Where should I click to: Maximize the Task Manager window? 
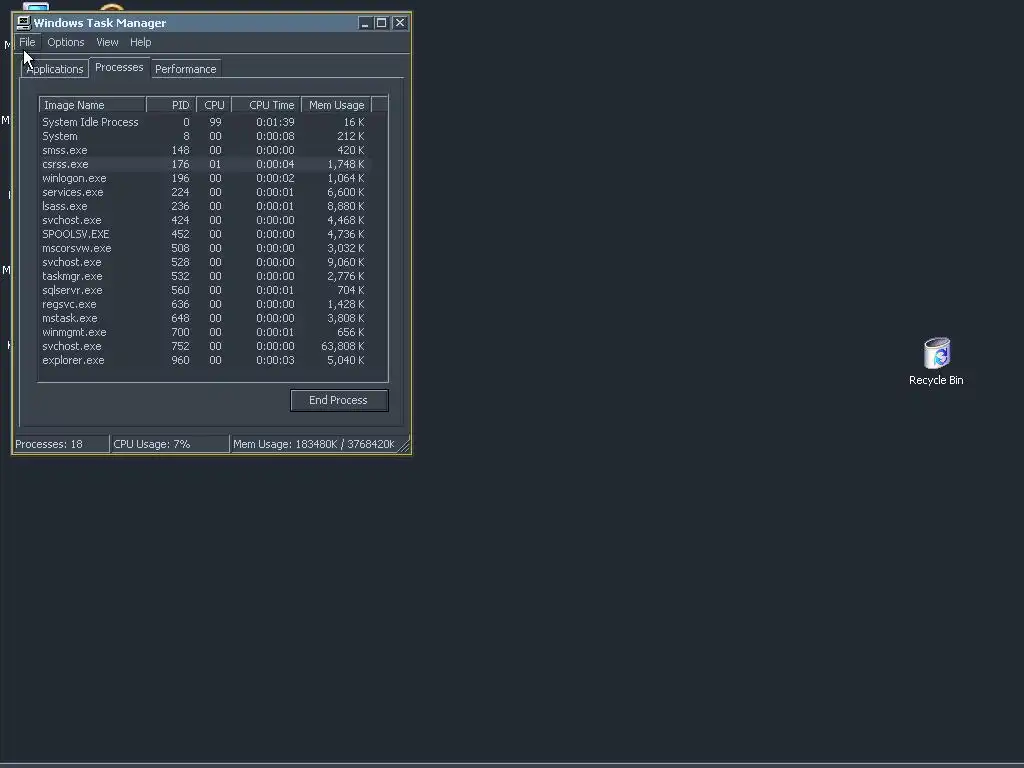381,23
